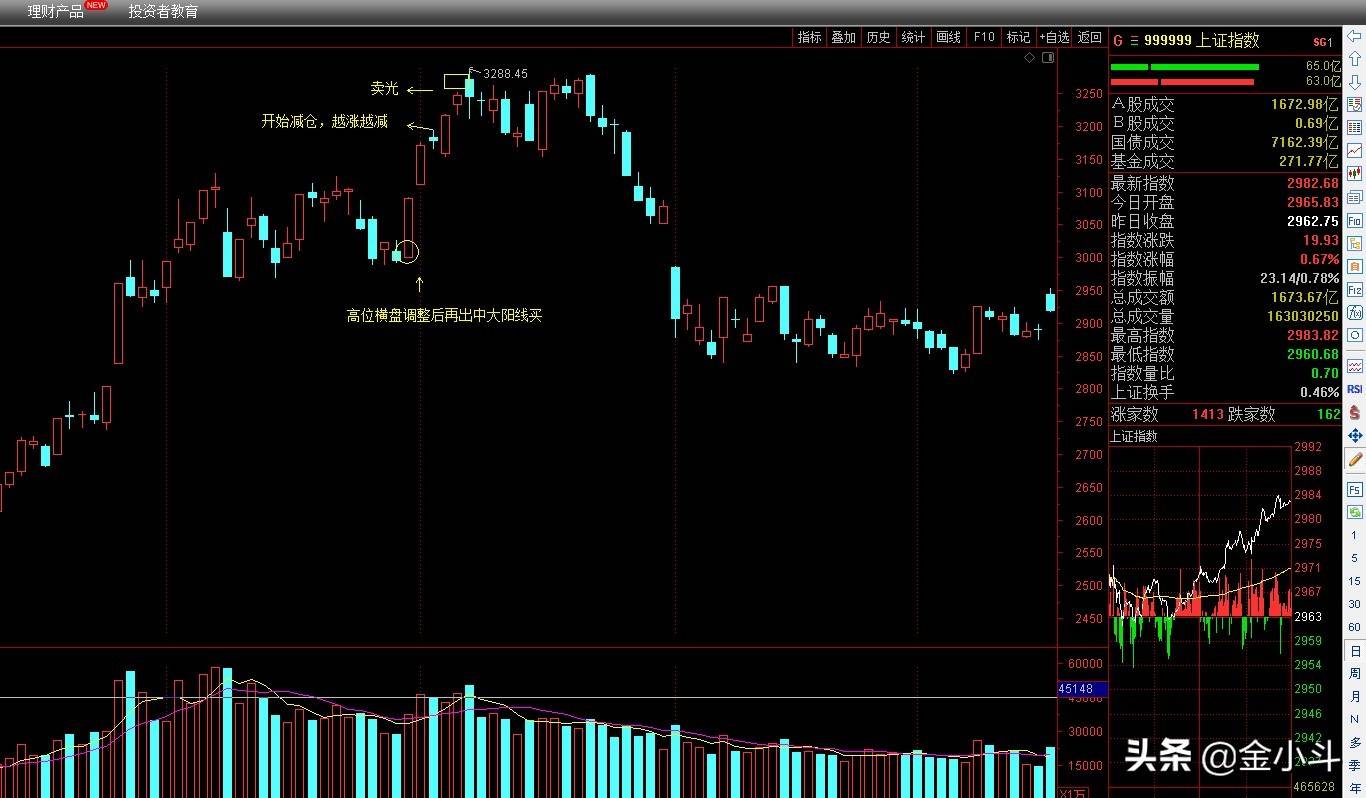
Task: Click the 指数涨幅 0.67% value
Action: [x=1319, y=260]
